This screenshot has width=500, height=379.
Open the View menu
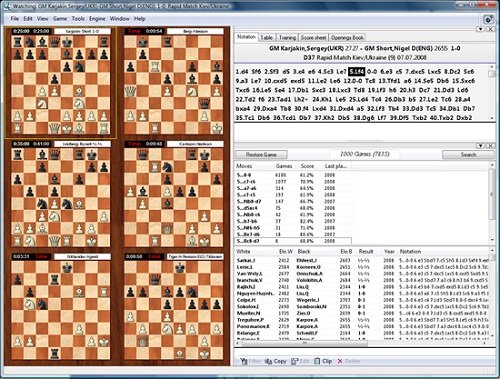(42, 19)
